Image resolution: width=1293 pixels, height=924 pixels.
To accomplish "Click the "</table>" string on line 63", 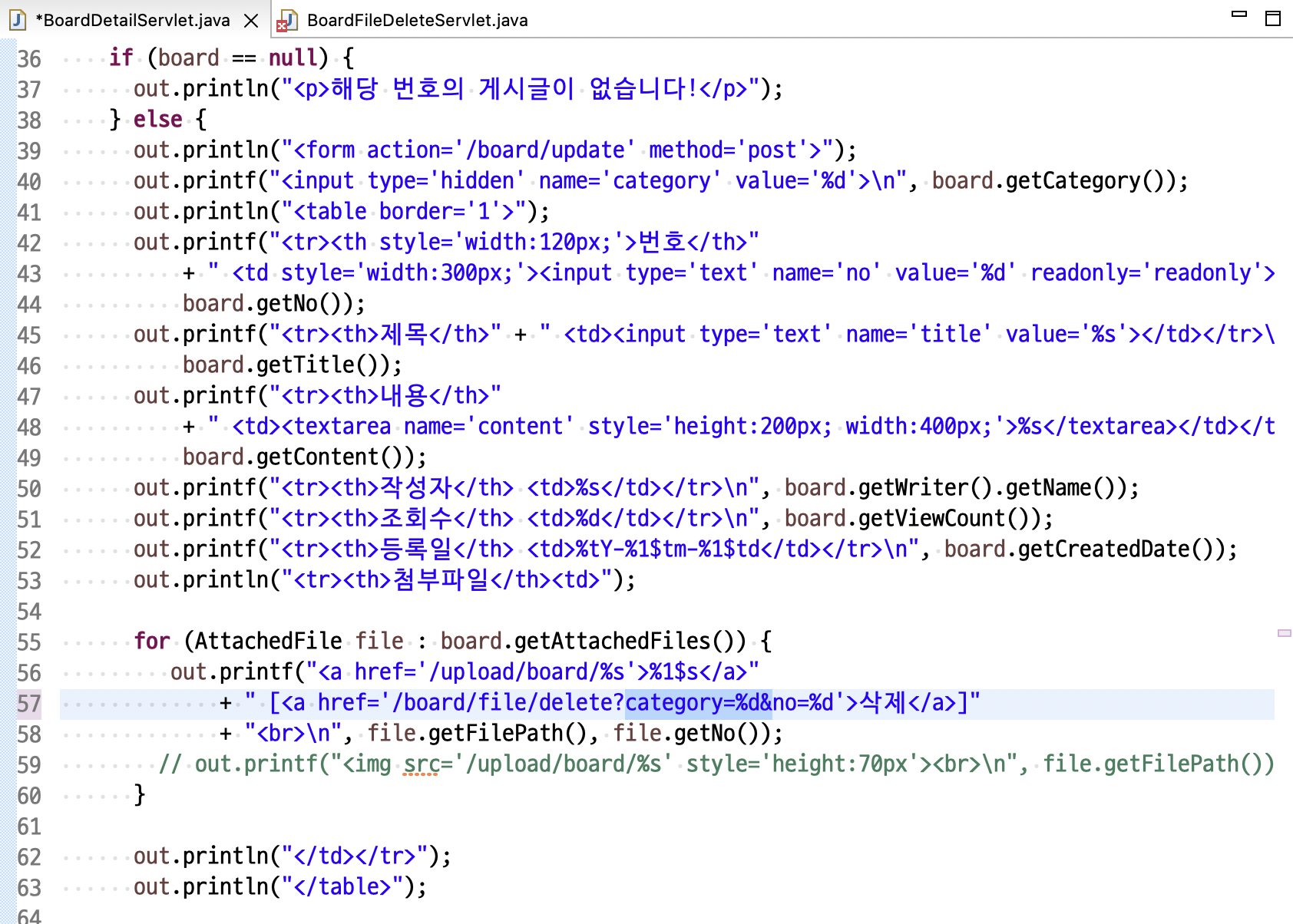I will coord(342,886).
